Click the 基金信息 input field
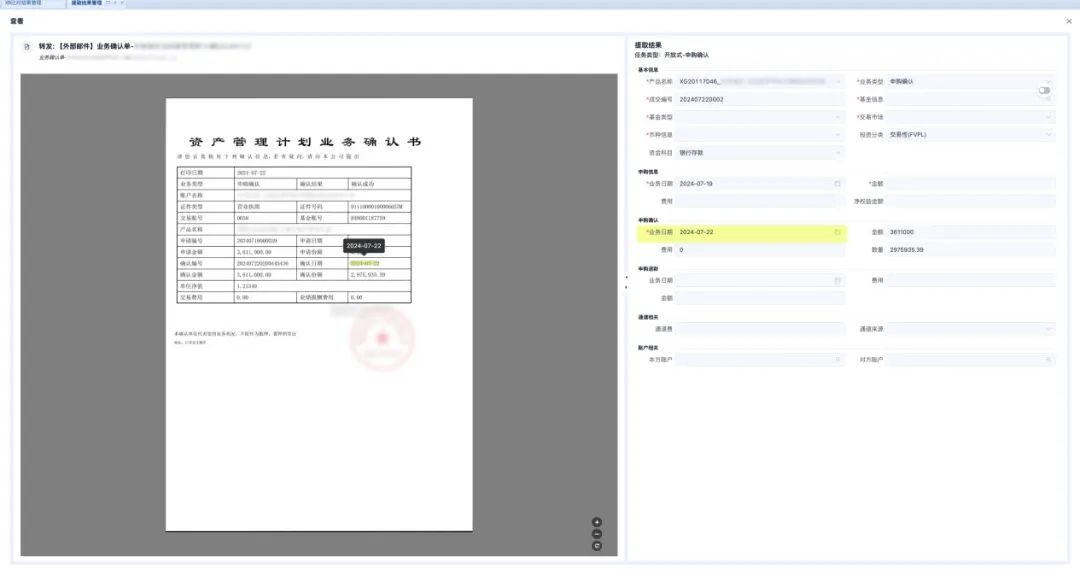The height and width of the screenshot is (574, 1080). click(x=970, y=99)
